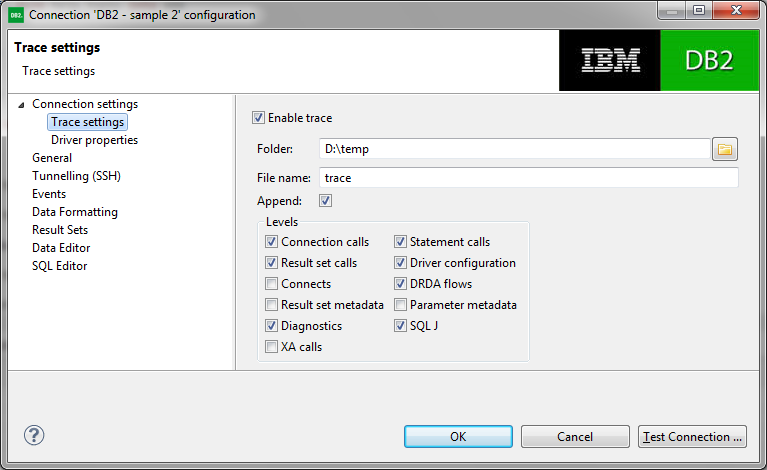Open Tunnelling (SSH) settings
Viewport: 767px width, 470px height.
tap(76, 176)
